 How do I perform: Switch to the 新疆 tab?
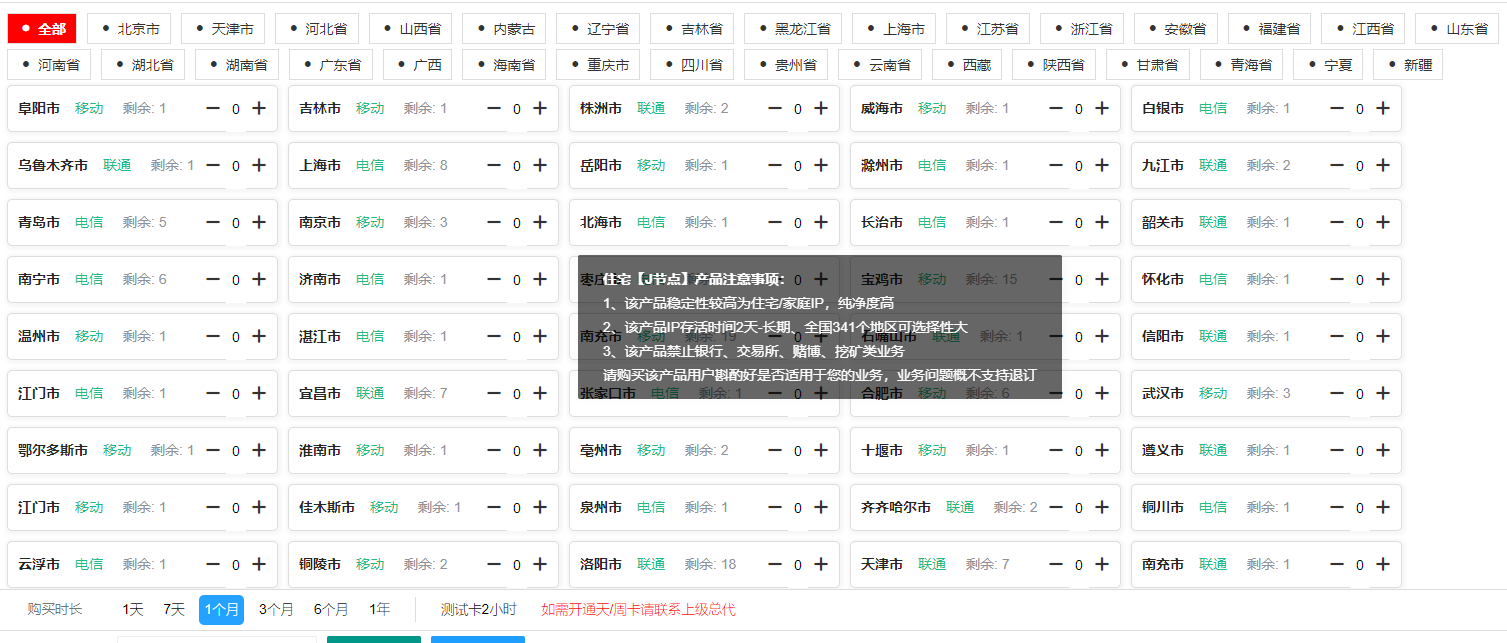click(1407, 64)
